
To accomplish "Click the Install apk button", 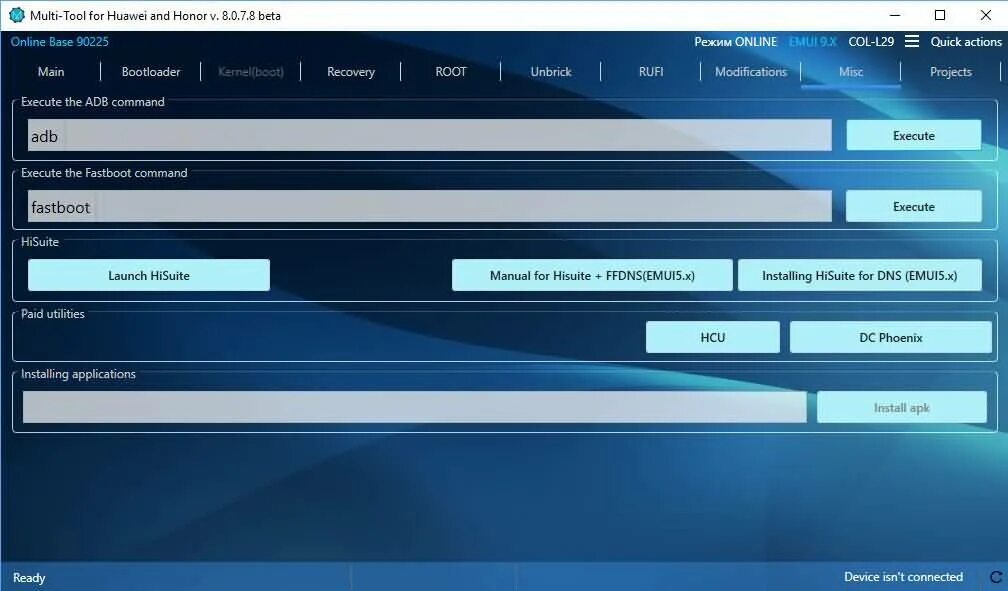I will pyautogui.click(x=901, y=407).
